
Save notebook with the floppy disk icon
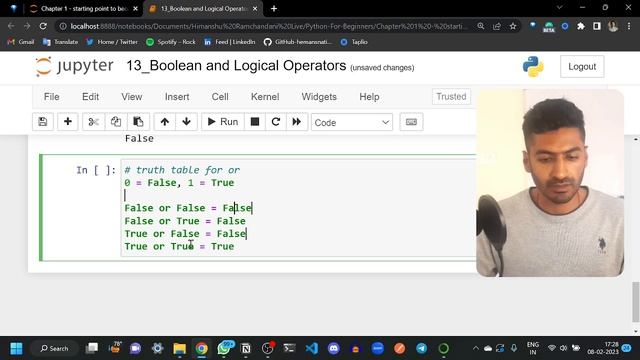point(43,122)
